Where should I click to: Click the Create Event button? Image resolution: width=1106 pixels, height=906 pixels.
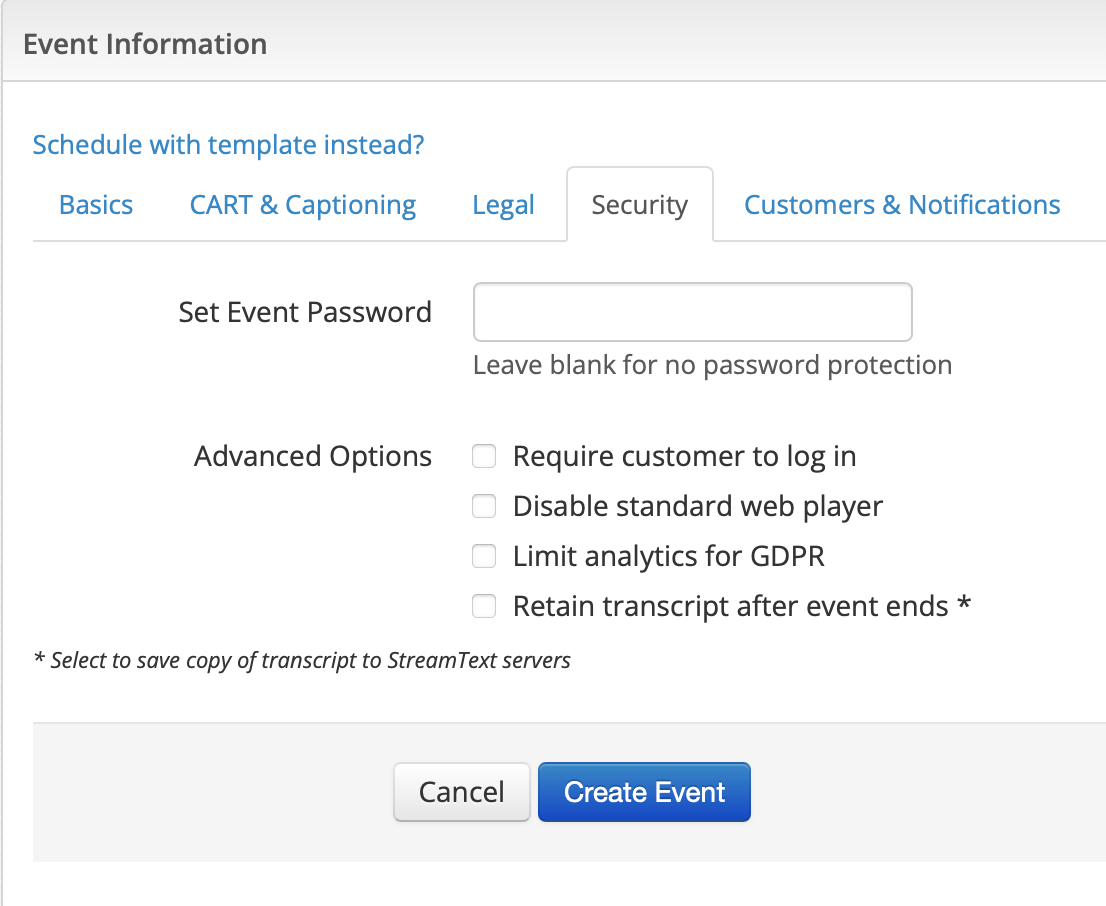[x=644, y=792]
